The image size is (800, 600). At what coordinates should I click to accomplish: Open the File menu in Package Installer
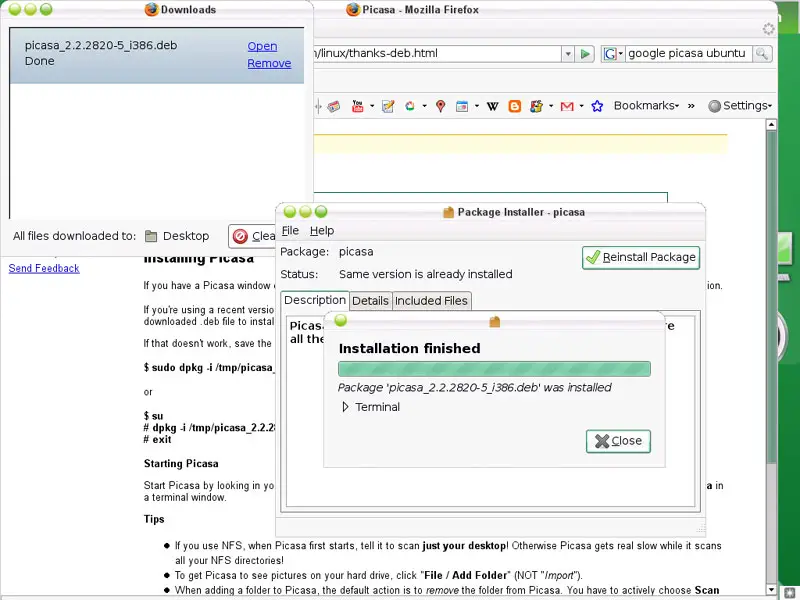[290, 231]
